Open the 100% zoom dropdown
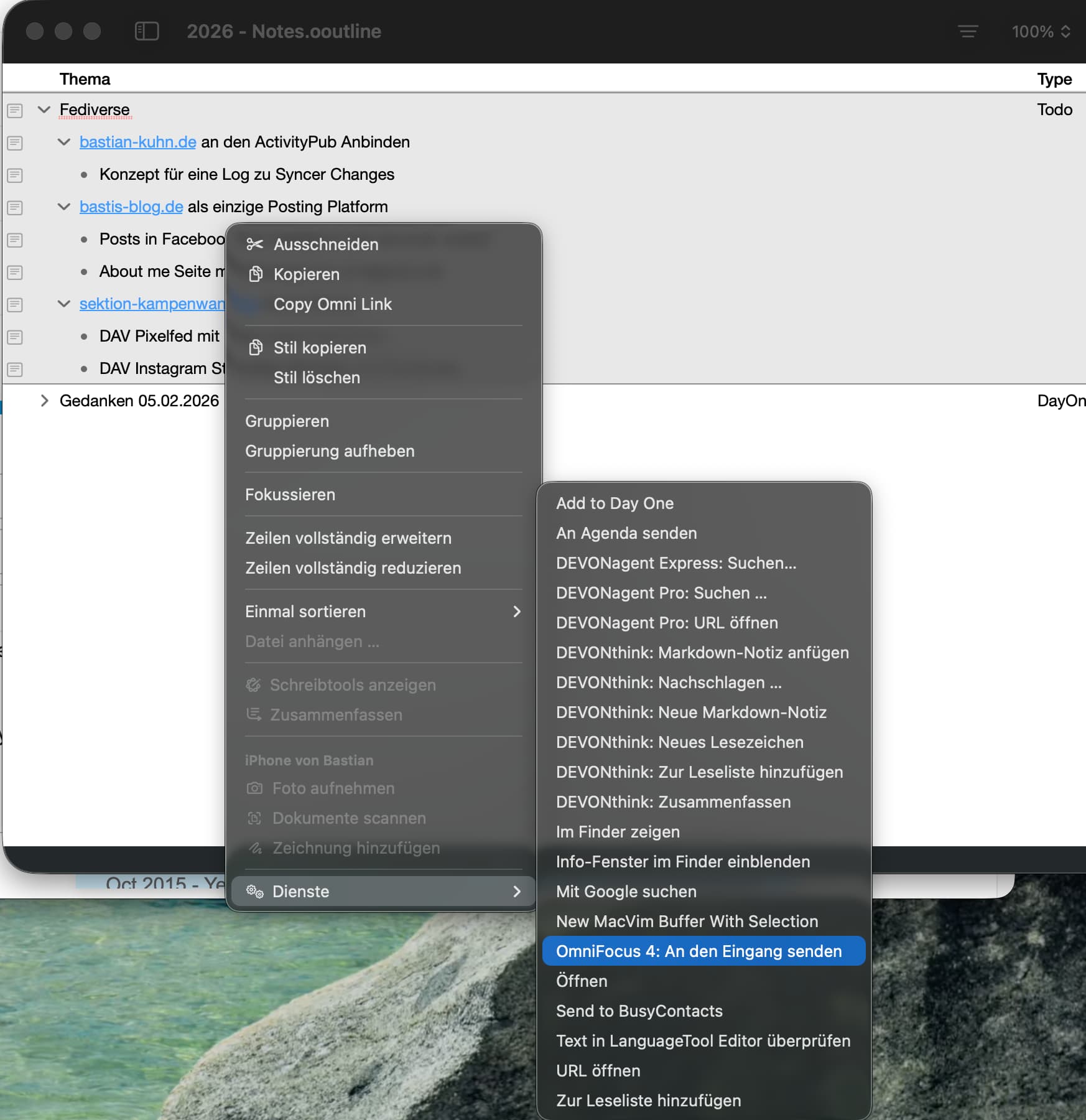The width and height of the screenshot is (1086, 1120). 1041,31
